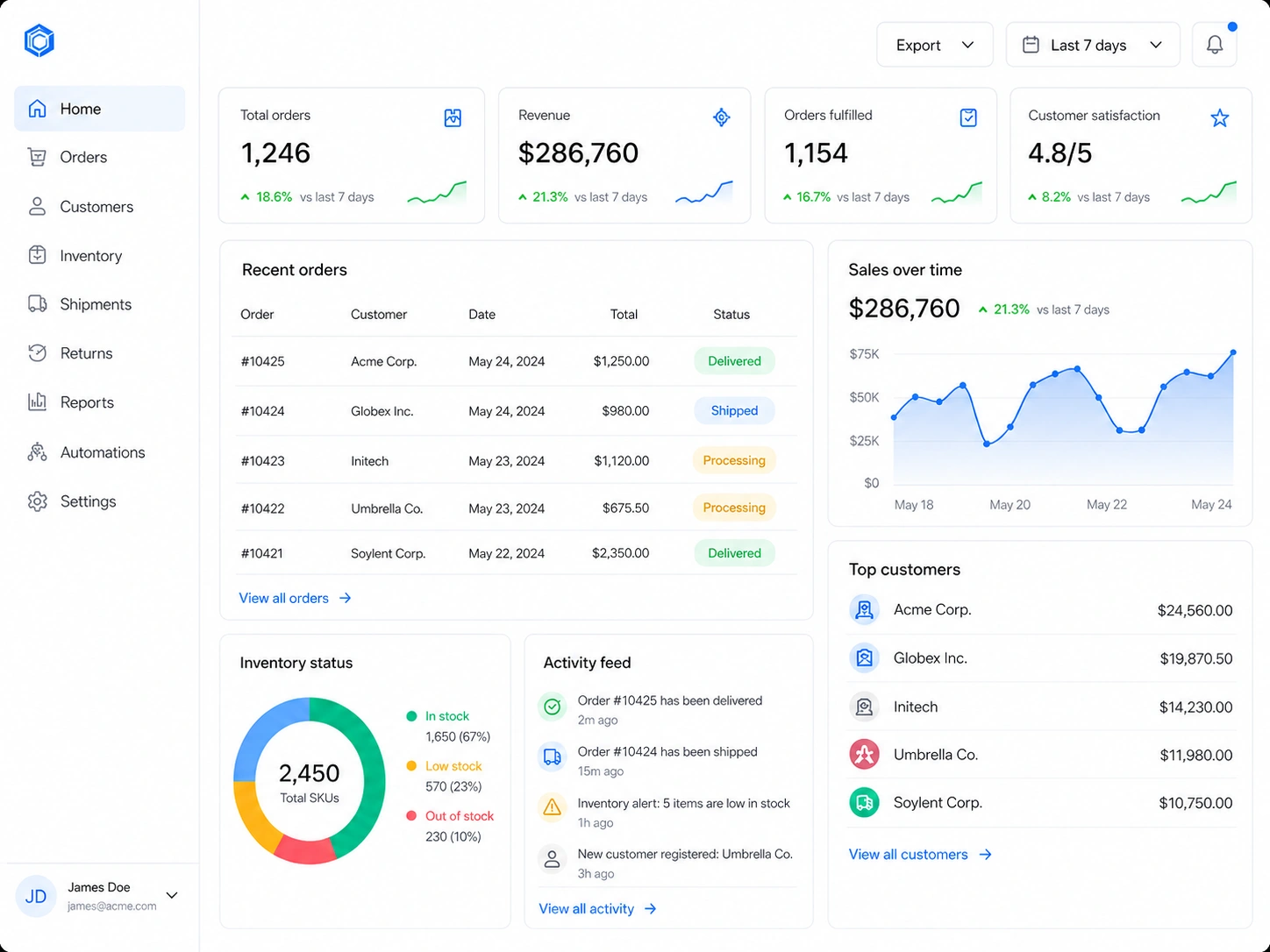The height and width of the screenshot is (952, 1270).
Task: Click the Shipped status badge for order #10424
Action: tap(734, 410)
